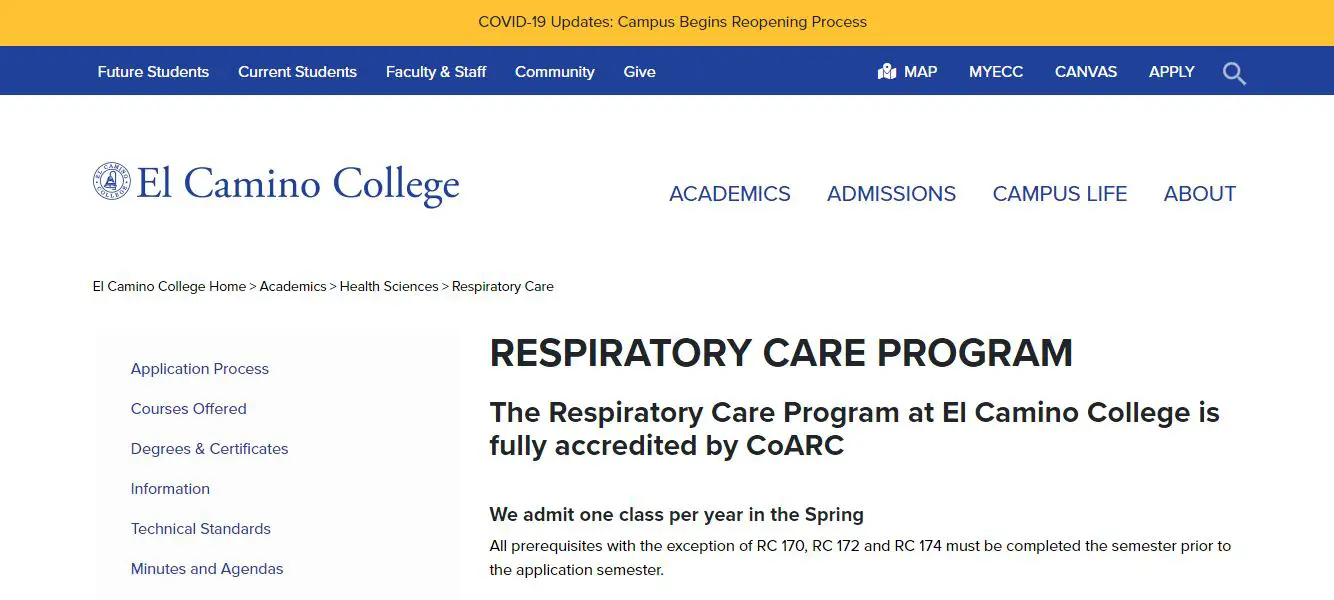
Task: Click the Give link
Action: point(638,71)
